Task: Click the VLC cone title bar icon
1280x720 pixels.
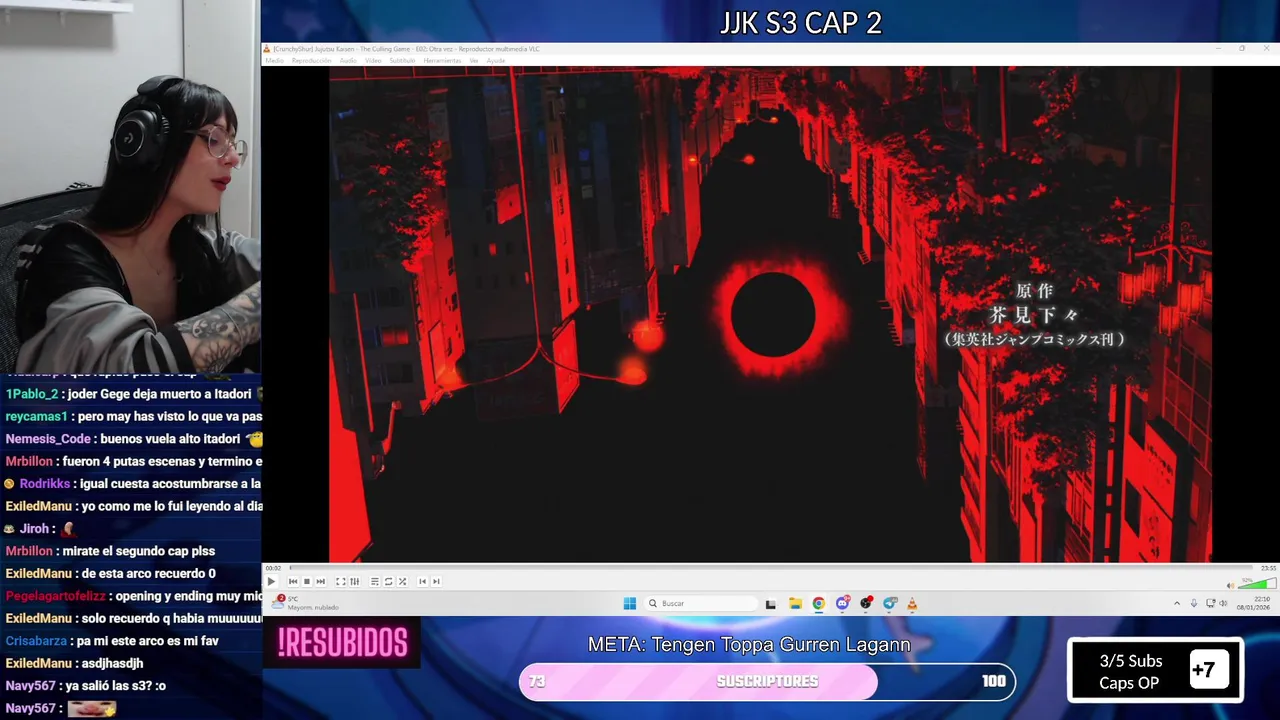Action: (267, 49)
